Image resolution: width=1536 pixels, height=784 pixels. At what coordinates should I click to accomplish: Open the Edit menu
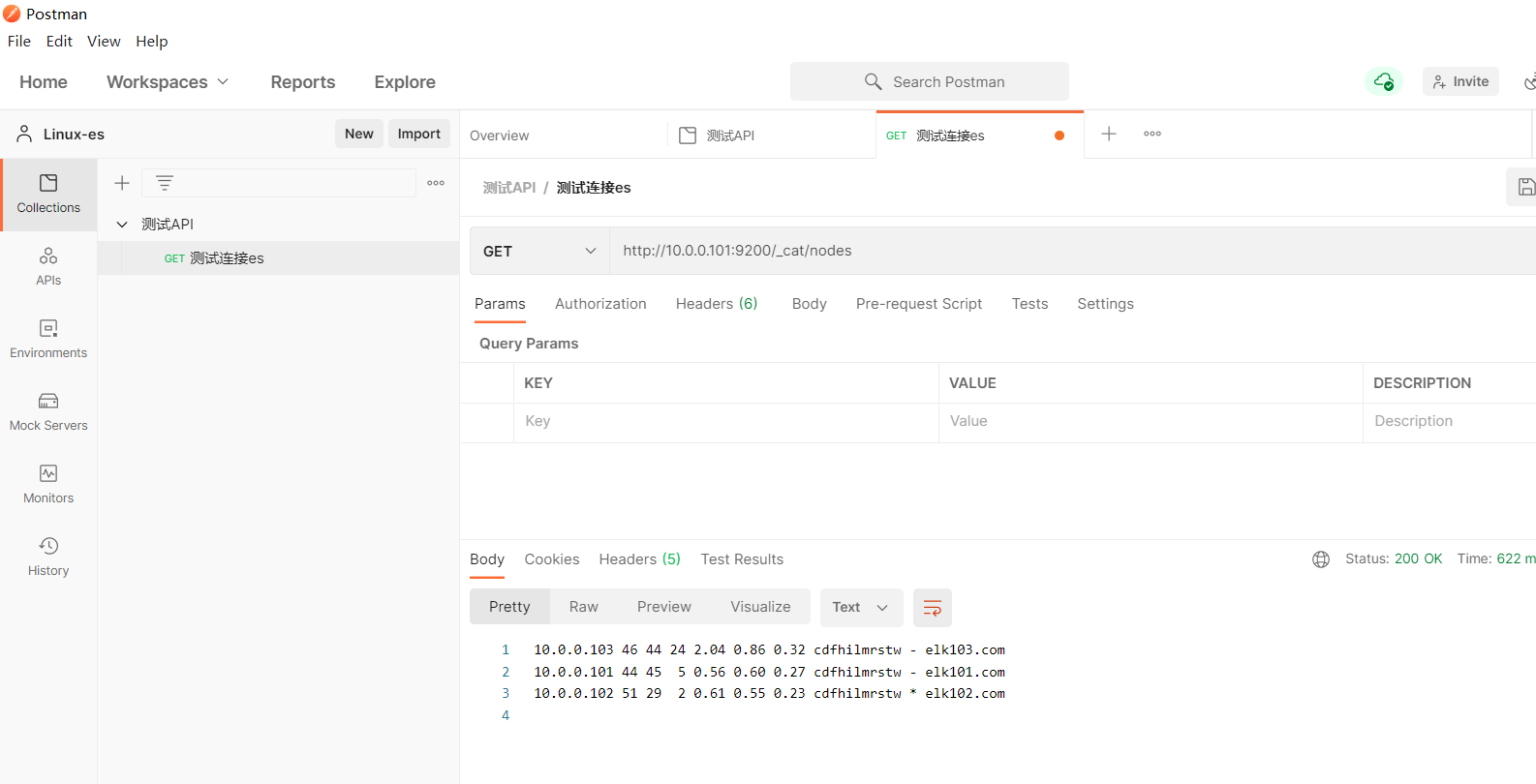pos(59,41)
